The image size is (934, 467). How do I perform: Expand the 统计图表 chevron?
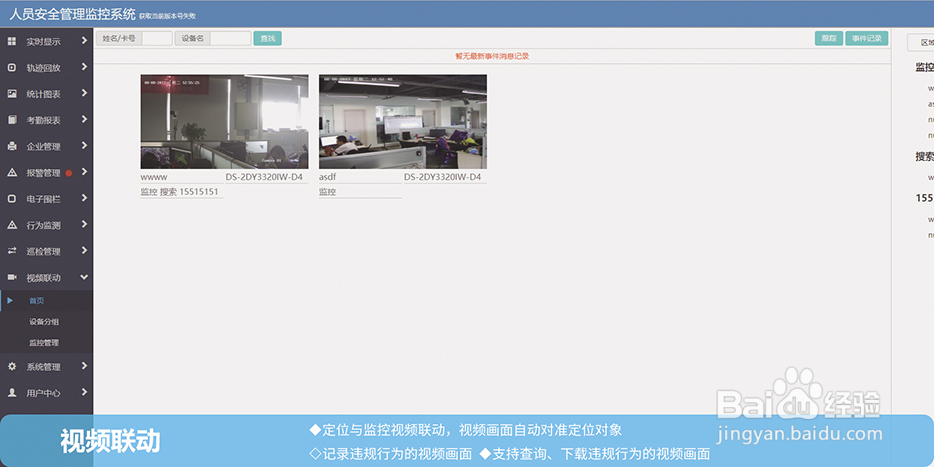click(84, 93)
